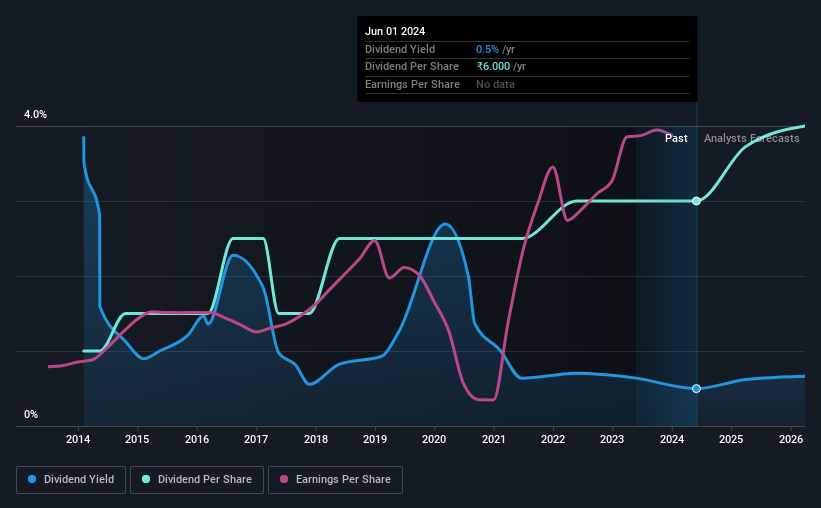Click the 2015 x-axis label
The width and height of the screenshot is (821, 508).
coord(137,439)
